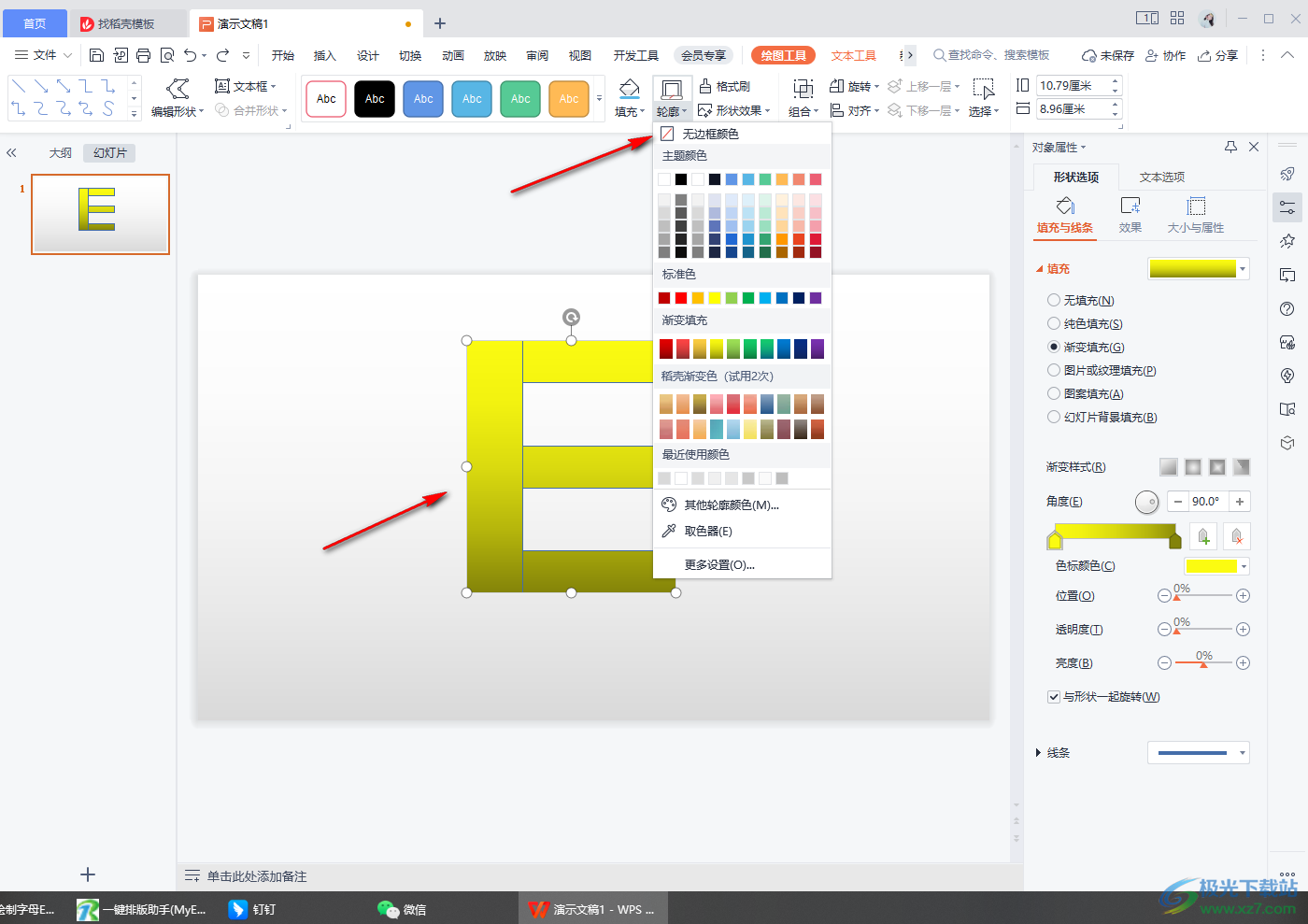The width and height of the screenshot is (1308, 924).
Task: Click the help question mark icon in sidebar
Action: click(x=1287, y=308)
